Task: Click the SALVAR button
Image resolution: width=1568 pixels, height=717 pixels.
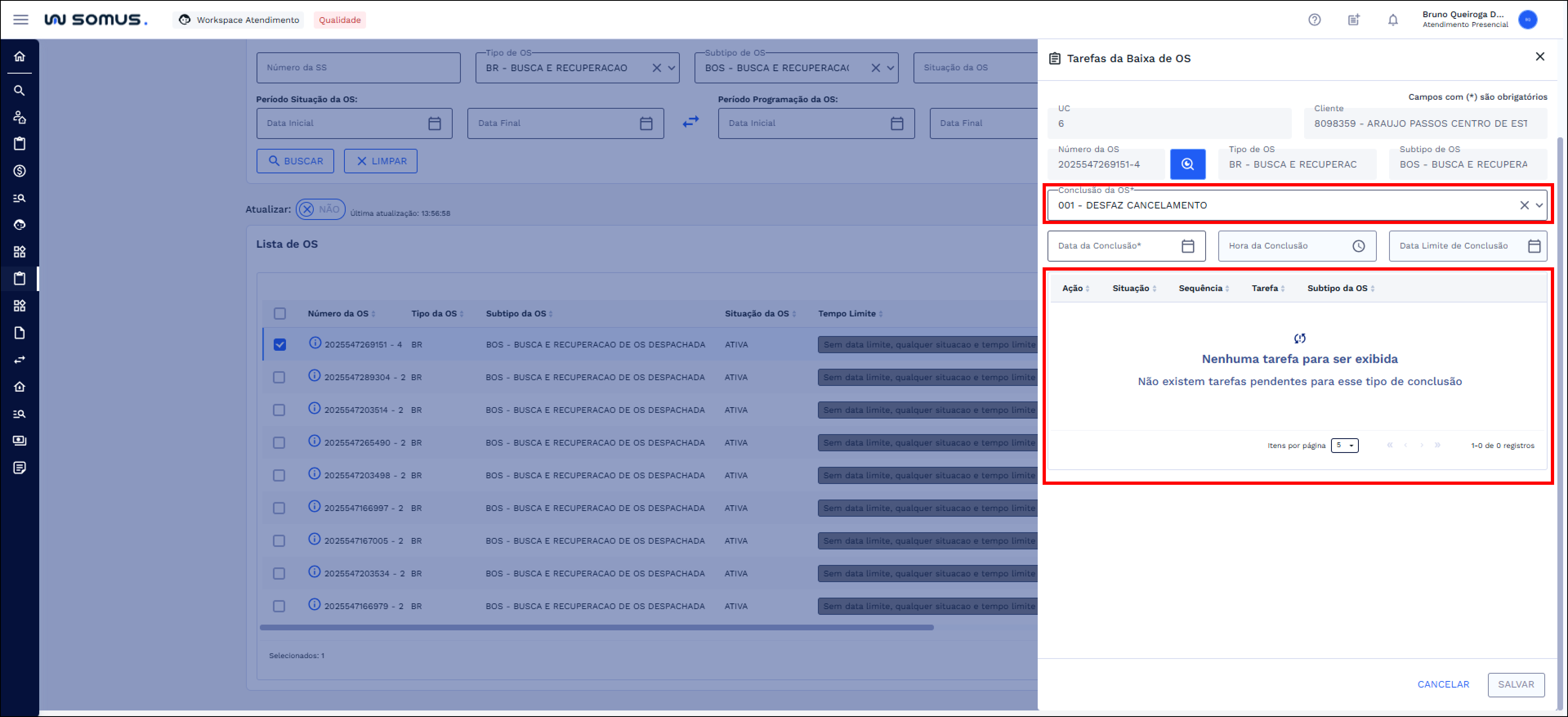Action: point(1516,684)
